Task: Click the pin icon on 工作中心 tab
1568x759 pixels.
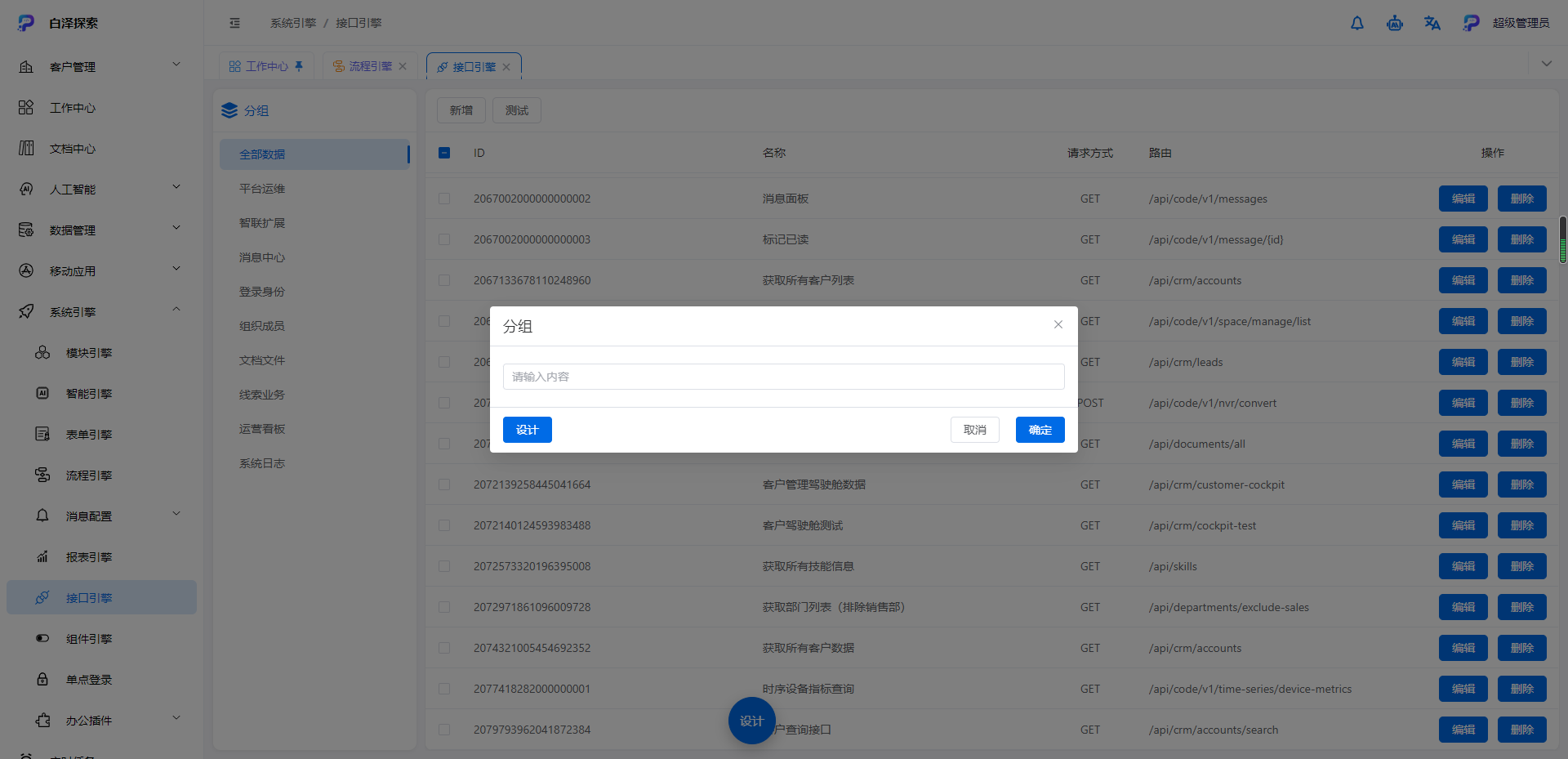Action: pyautogui.click(x=299, y=66)
